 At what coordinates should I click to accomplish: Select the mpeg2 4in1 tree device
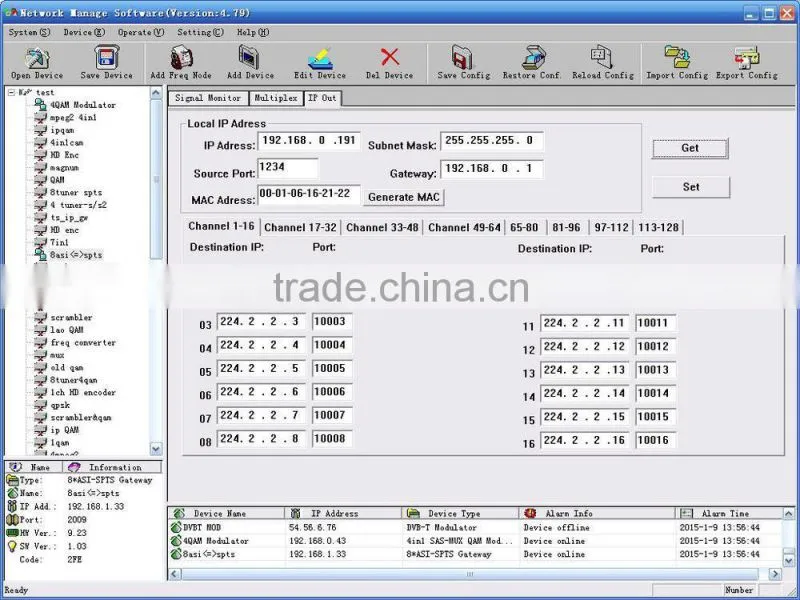tap(73, 117)
